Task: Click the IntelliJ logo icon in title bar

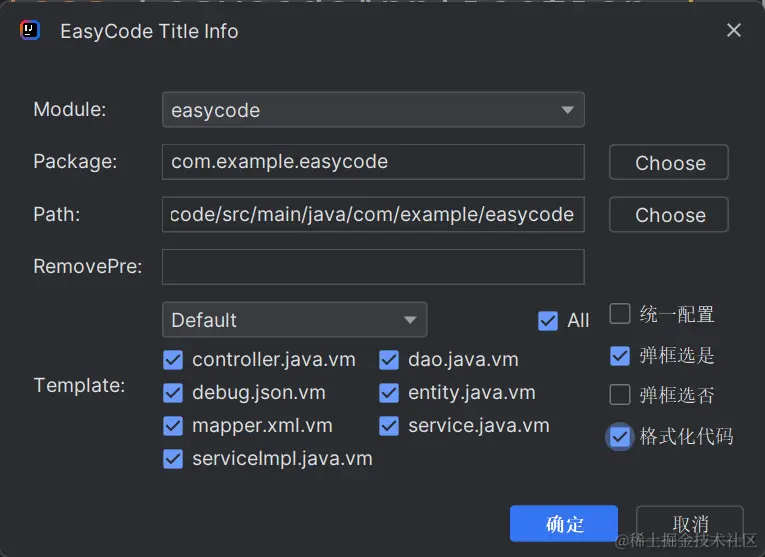Action: pos(30,31)
